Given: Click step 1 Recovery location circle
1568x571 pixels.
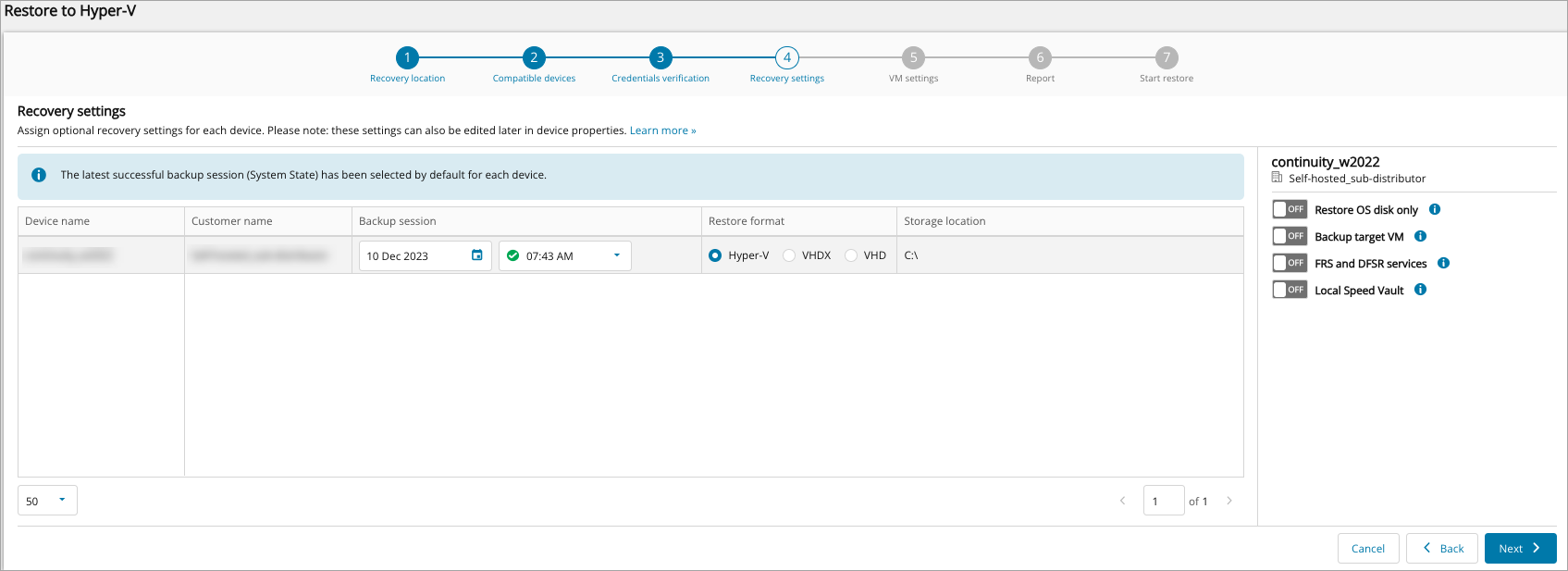Looking at the screenshot, I should 407,57.
